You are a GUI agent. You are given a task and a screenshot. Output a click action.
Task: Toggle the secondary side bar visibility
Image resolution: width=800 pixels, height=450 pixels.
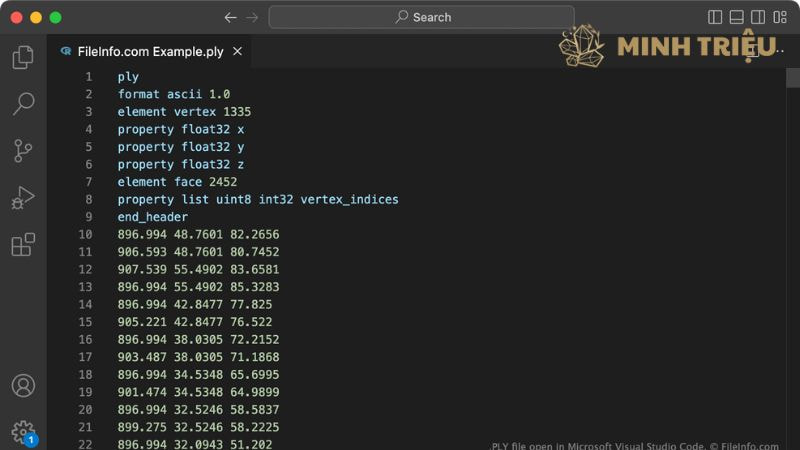tap(758, 17)
